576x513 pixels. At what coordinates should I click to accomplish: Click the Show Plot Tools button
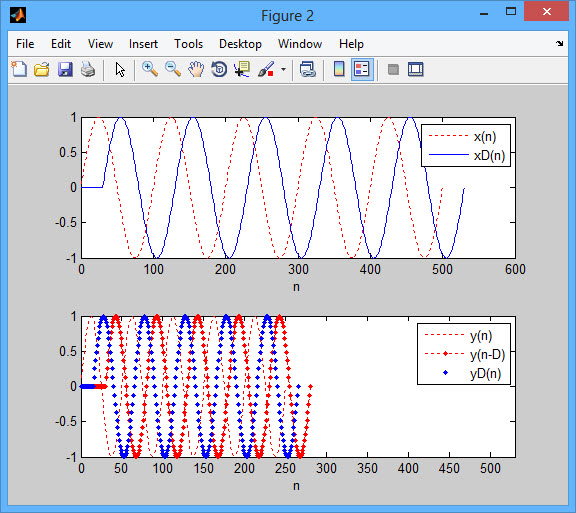[x=416, y=69]
